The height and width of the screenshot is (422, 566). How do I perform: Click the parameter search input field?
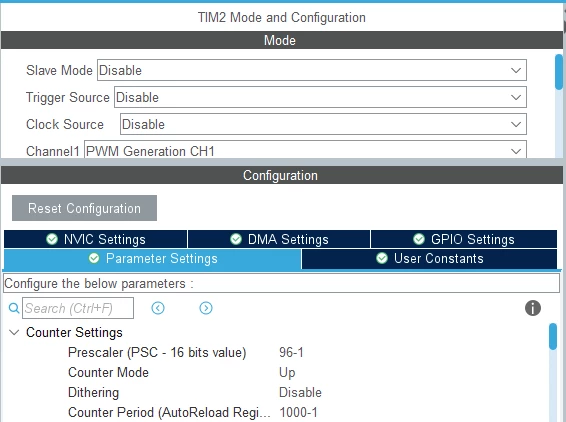78,308
